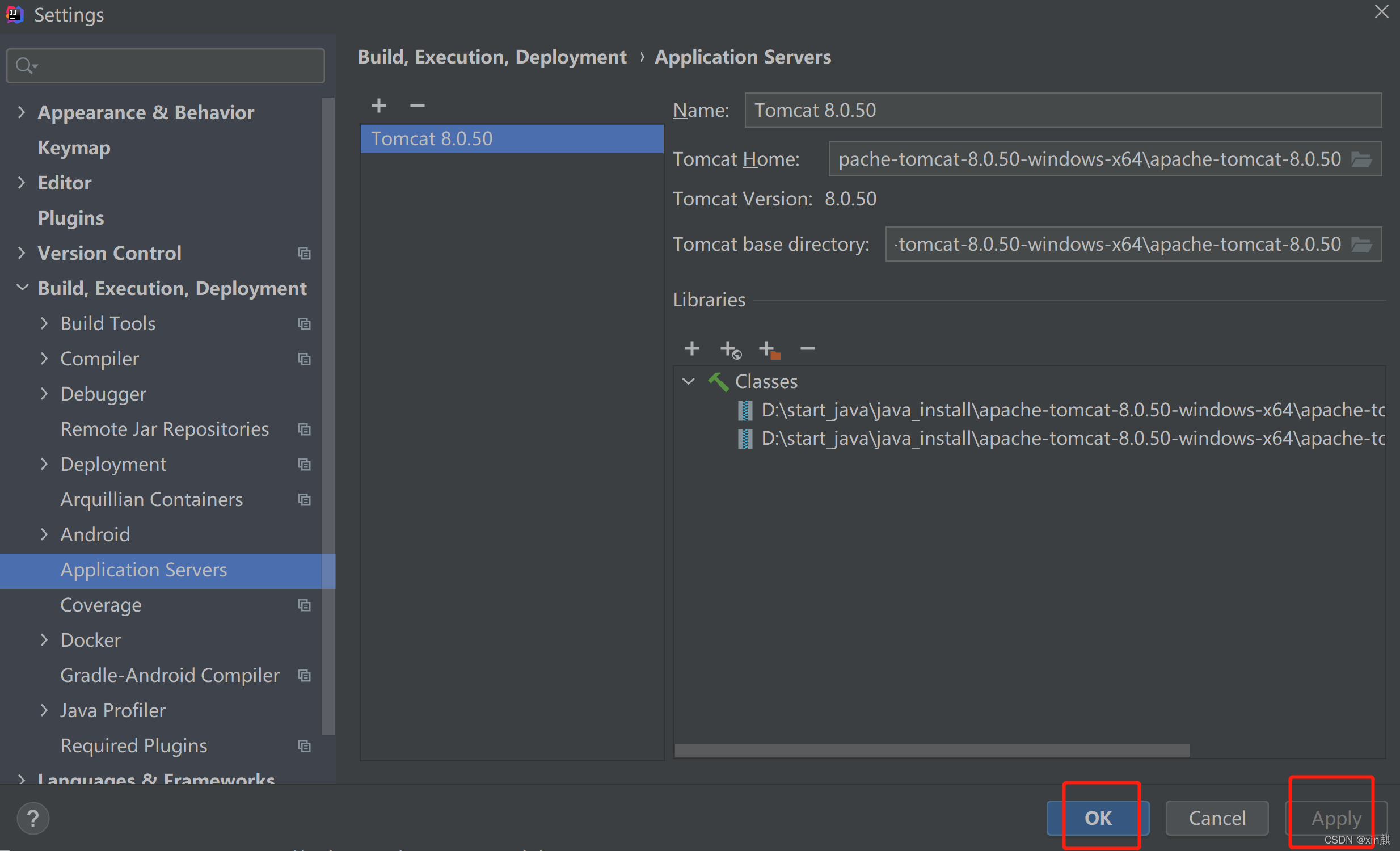Add library by URL icon
Viewport: 1400px width, 851px height.
coord(730,349)
